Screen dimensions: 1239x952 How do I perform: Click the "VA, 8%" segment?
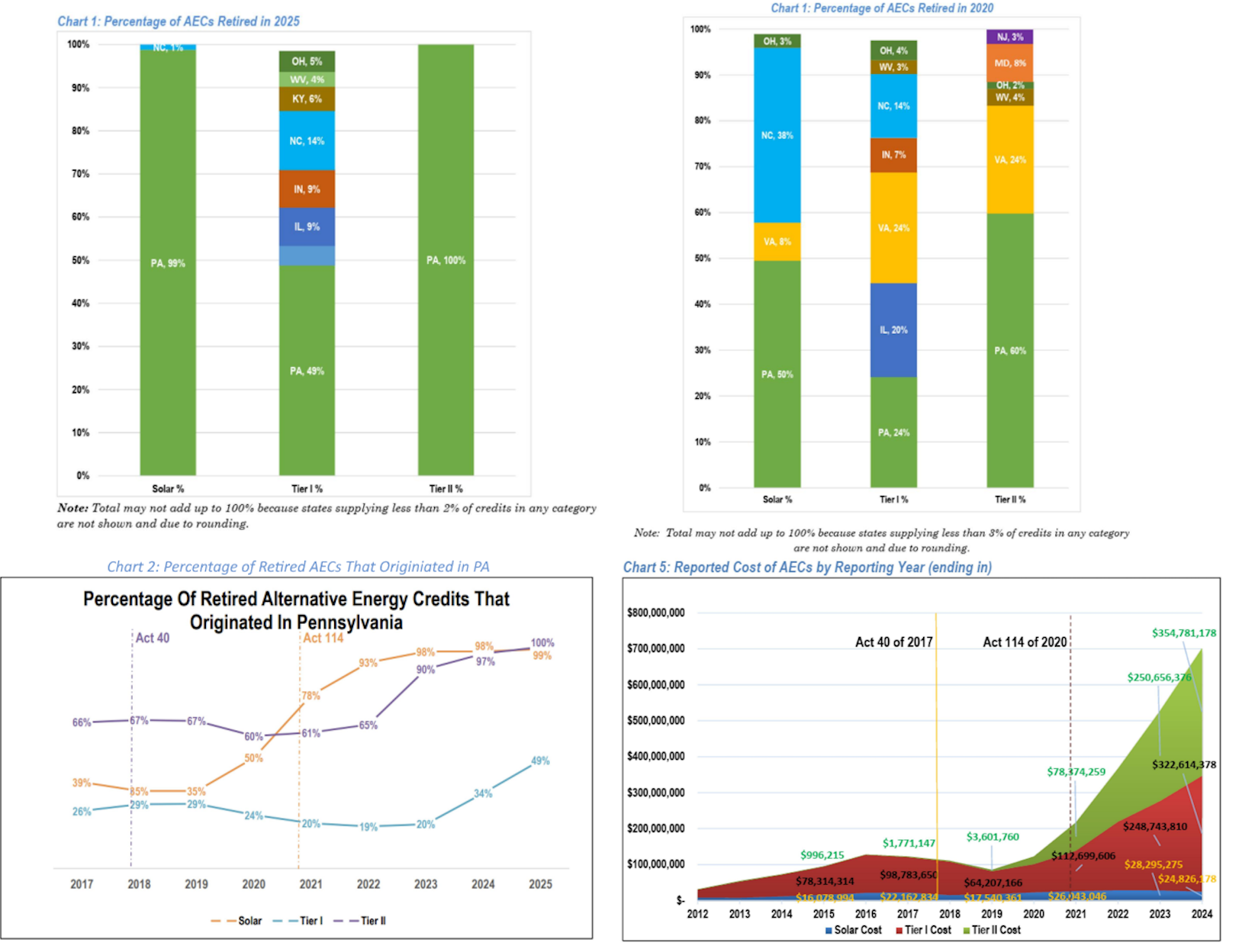pyautogui.click(x=777, y=242)
